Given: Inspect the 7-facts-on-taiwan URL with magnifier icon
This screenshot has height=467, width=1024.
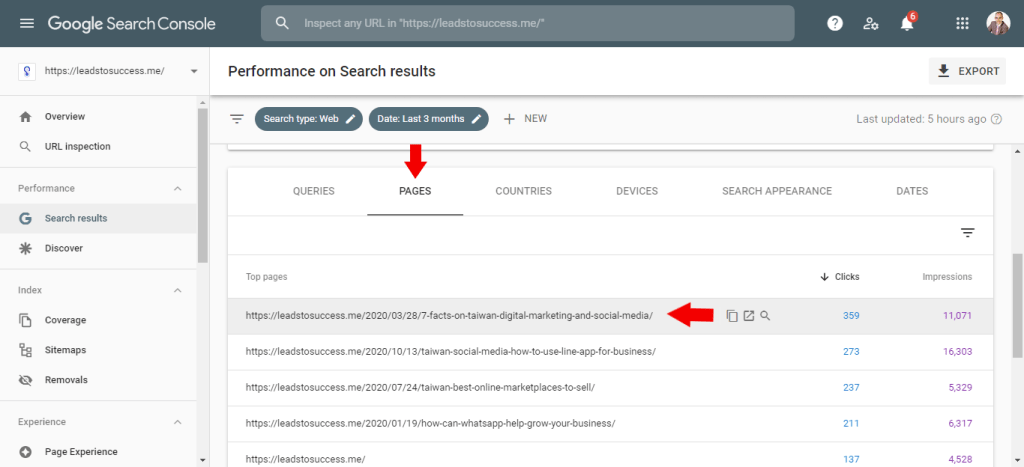Looking at the screenshot, I should pyautogui.click(x=765, y=316).
